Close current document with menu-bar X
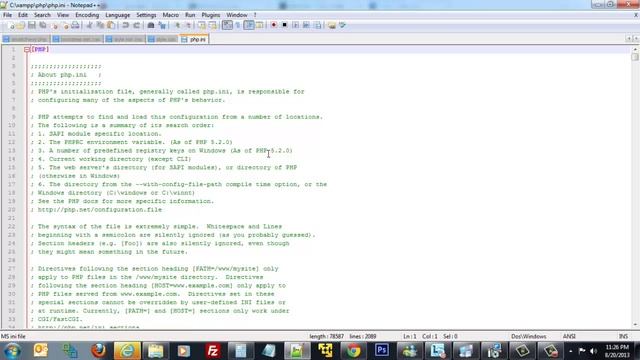 (x=636, y=15)
